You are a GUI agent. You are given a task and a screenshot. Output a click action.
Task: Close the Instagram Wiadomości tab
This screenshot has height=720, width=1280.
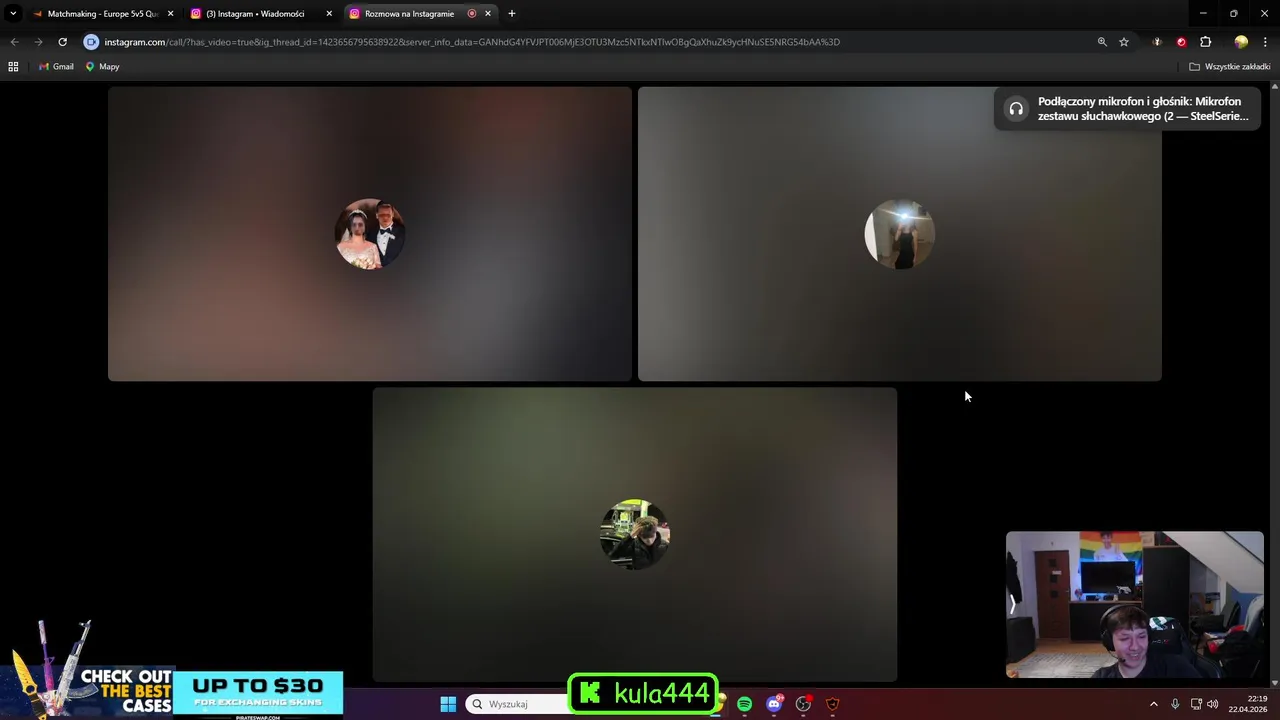[x=329, y=14]
